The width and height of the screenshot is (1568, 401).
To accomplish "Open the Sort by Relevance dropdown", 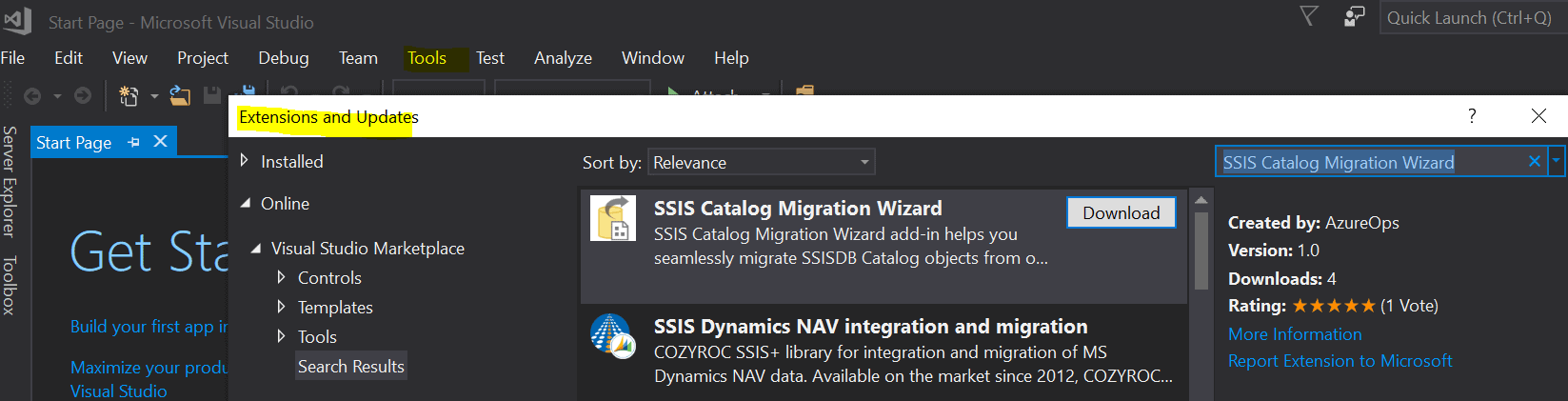I will 761,162.
